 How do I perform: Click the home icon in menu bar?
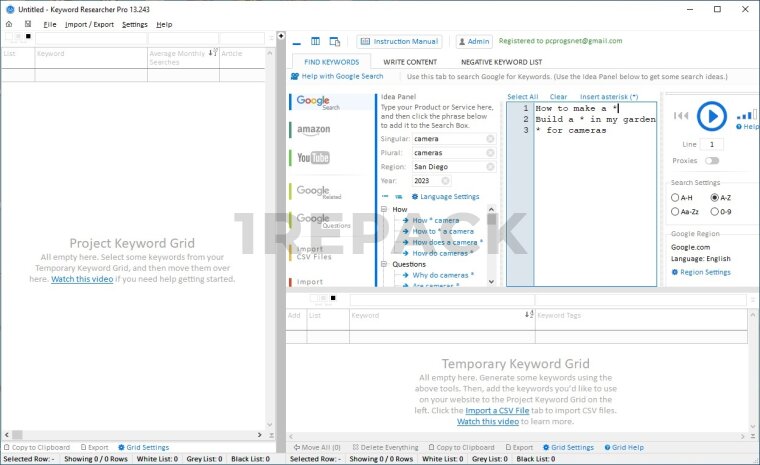[x=9, y=24]
